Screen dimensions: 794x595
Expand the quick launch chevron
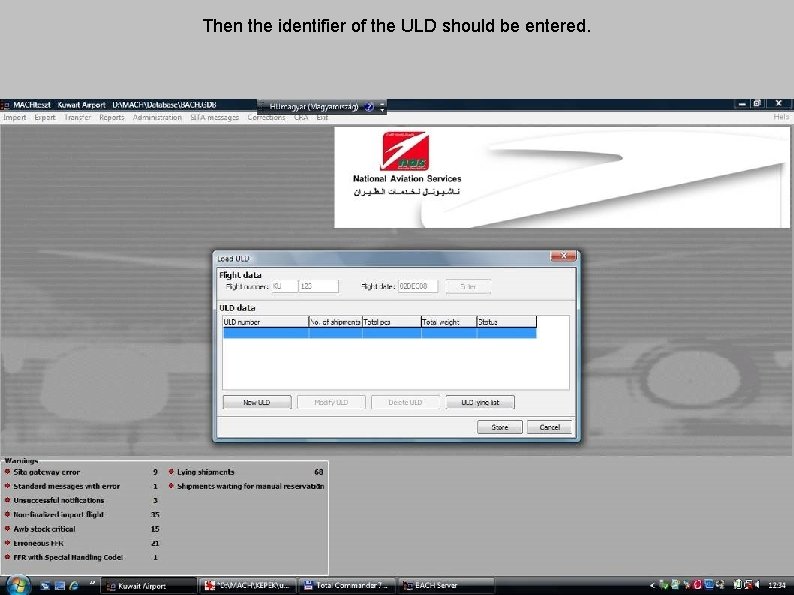pyautogui.click(x=92, y=583)
